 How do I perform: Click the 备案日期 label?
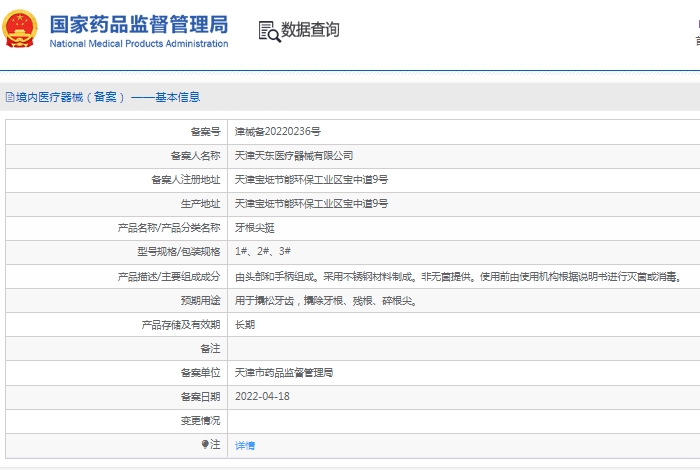coord(200,397)
